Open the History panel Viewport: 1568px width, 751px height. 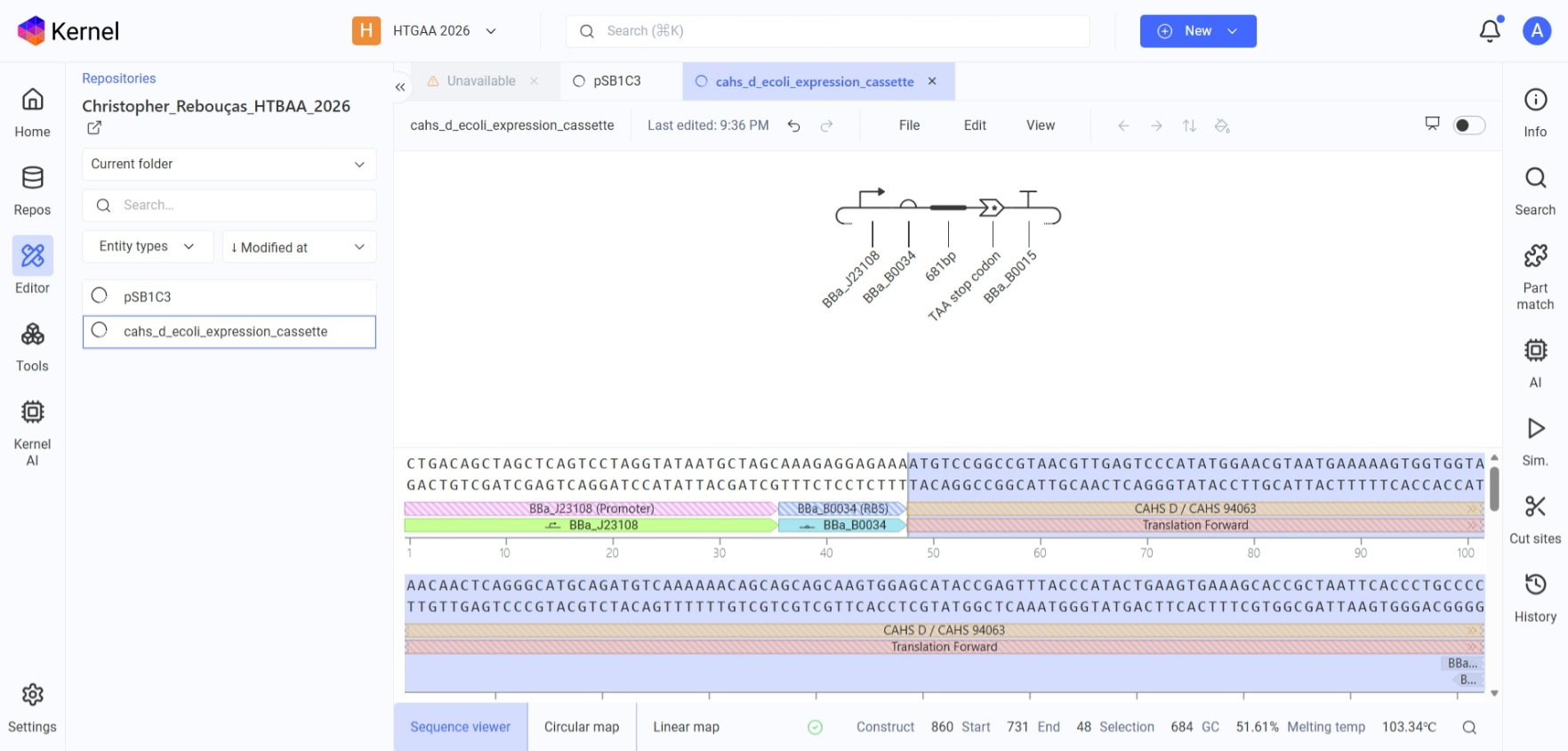tap(1535, 598)
